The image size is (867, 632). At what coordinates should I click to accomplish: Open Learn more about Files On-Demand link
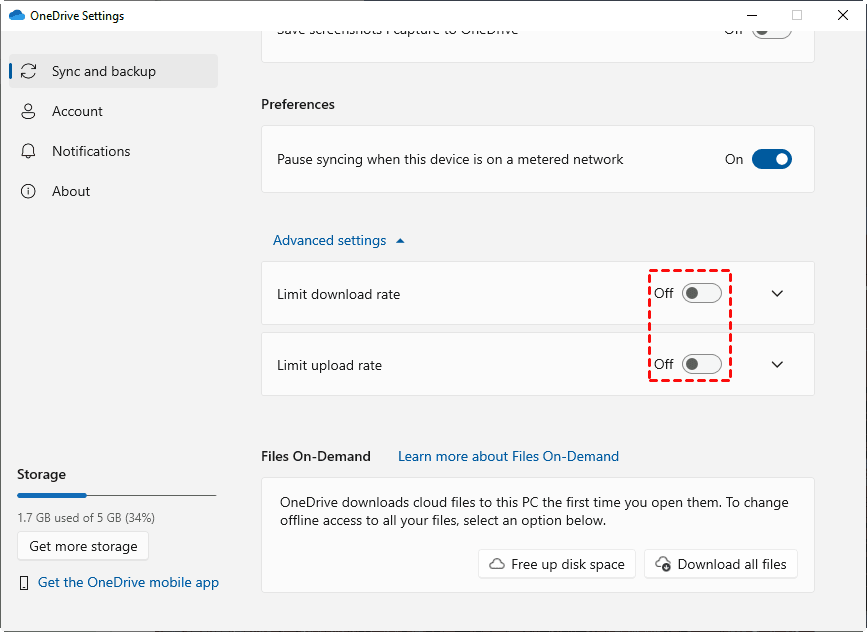(x=508, y=456)
